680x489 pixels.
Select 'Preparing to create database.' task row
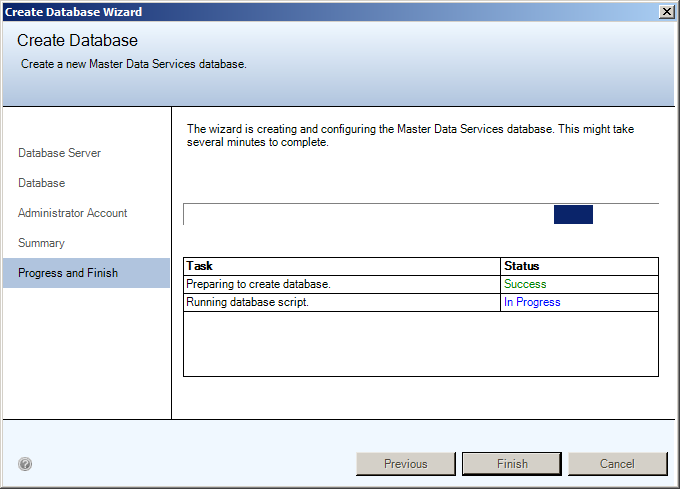click(421, 284)
